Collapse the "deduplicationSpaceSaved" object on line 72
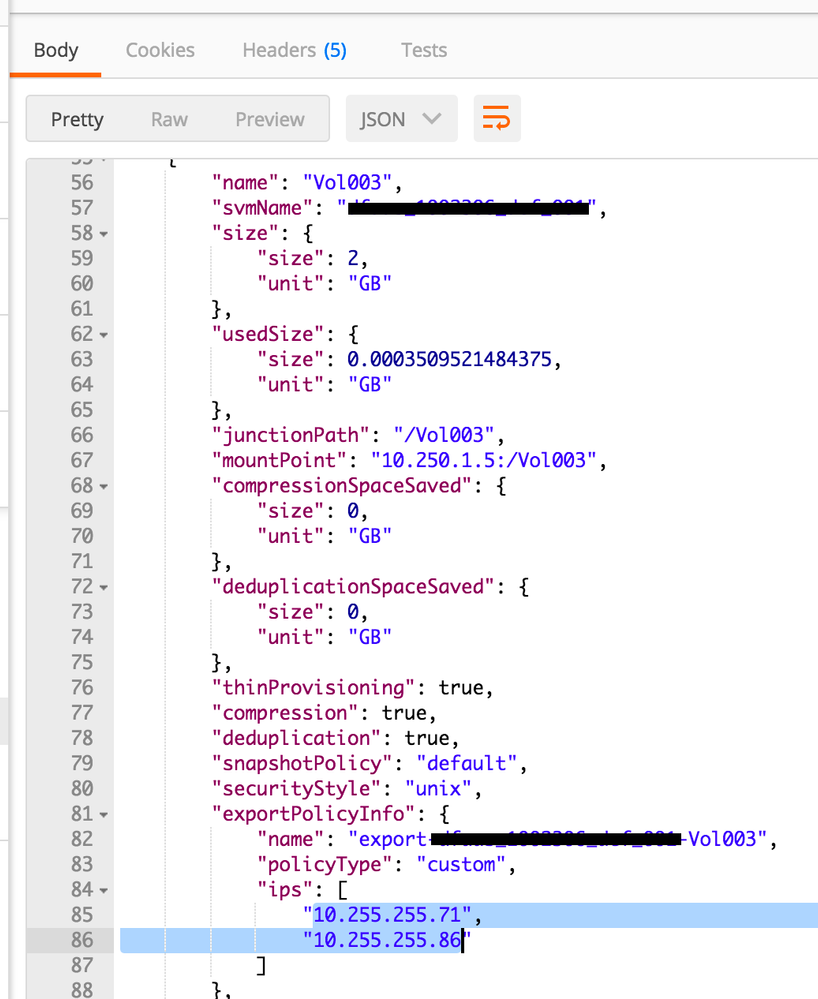Viewport: 818px width, 999px height. coord(103,586)
